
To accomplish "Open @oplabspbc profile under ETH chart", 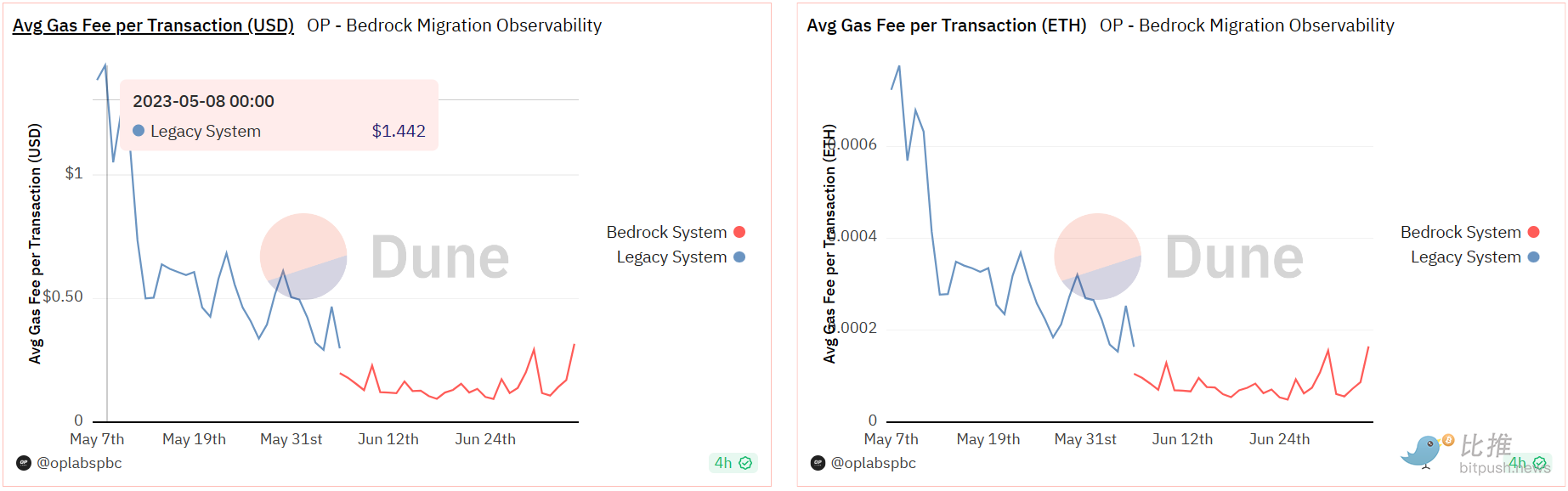I will [x=873, y=463].
